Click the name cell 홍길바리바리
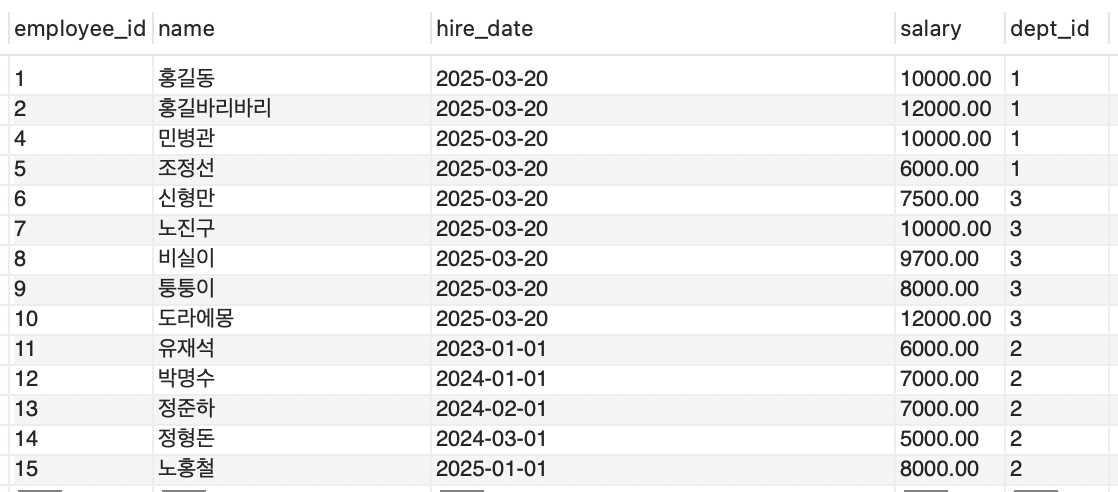Viewport: 1118px width, 492px height. pyautogui.click(x=292, y=109)
